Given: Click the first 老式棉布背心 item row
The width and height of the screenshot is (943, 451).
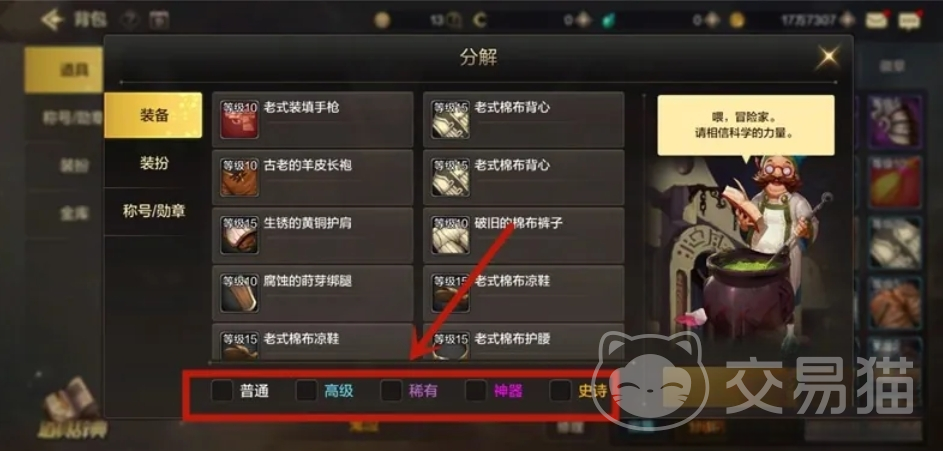Looking at the screenshot, I should (x=524, y=119).
